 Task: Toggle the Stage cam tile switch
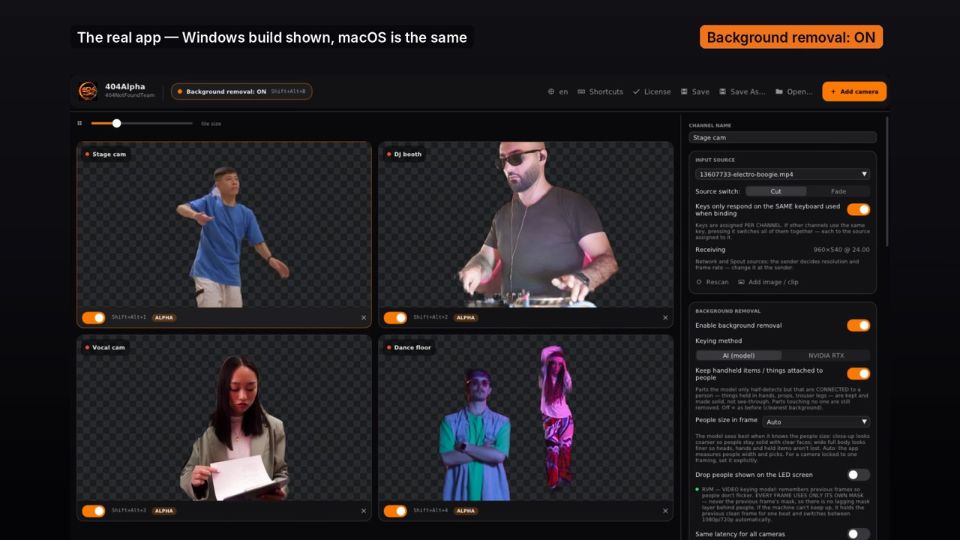[x=94, y=318]
